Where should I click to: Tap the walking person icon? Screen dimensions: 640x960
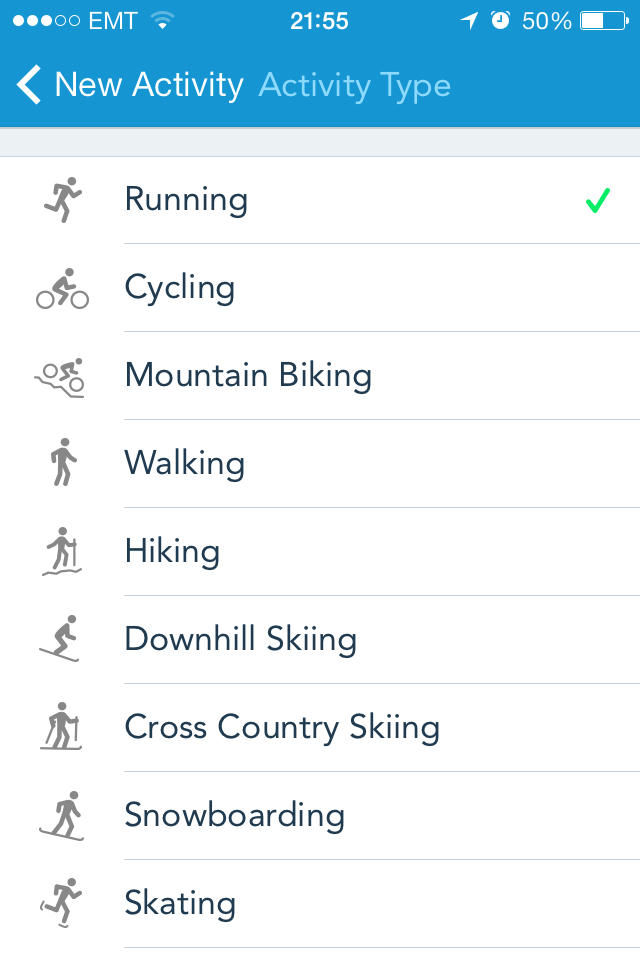tap(62, 463)
